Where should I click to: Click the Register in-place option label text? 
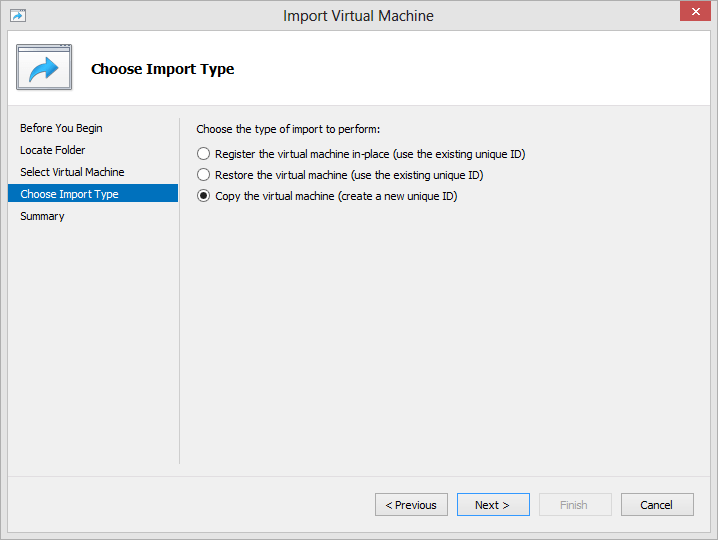(370, 154)
